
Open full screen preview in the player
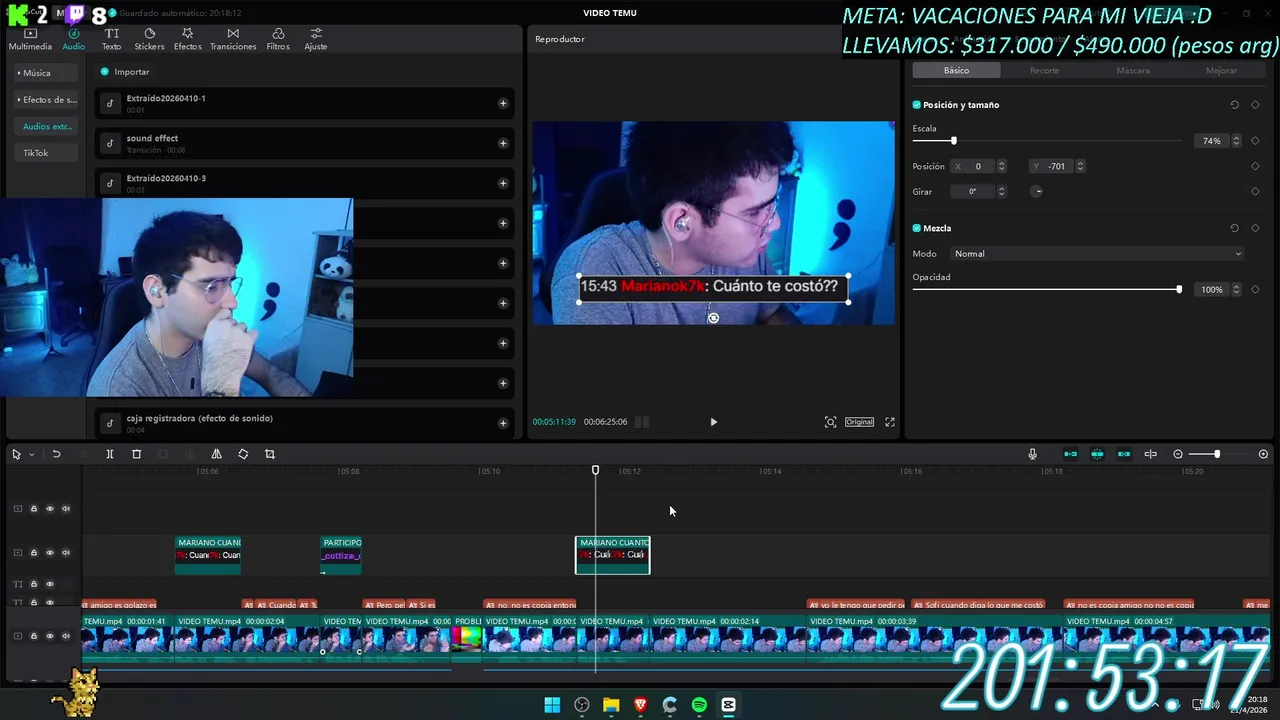click(x=890, y=422)
